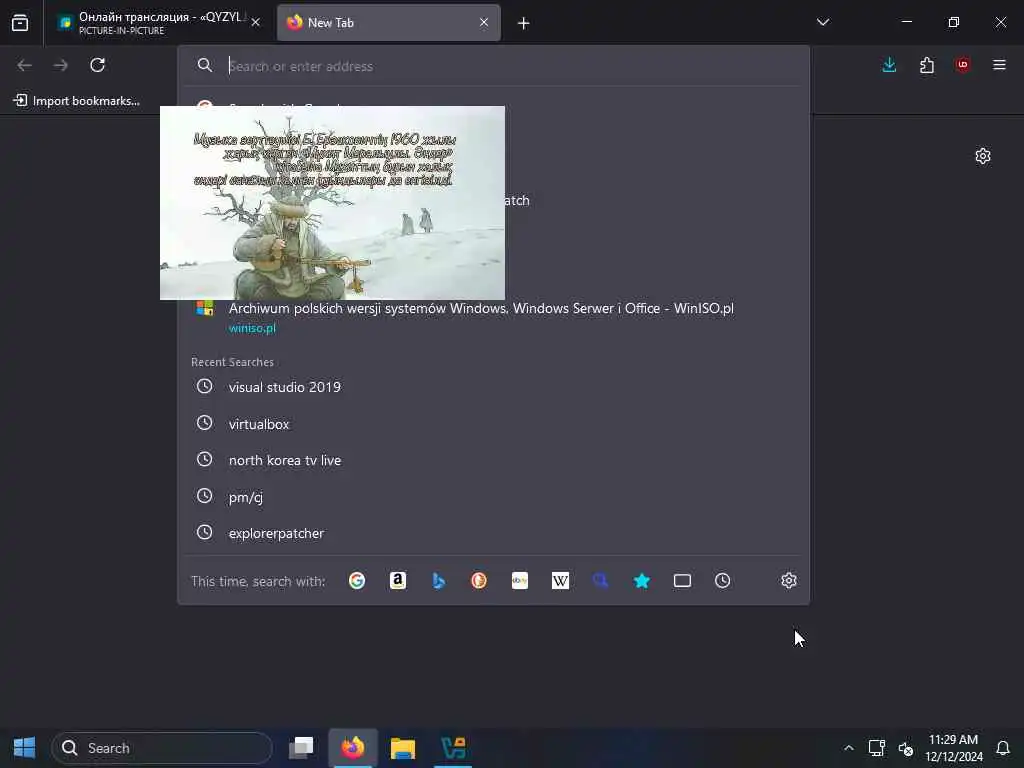Go back one page
The height and width of the screenshot is (768, 1024).
pos(25,65)
